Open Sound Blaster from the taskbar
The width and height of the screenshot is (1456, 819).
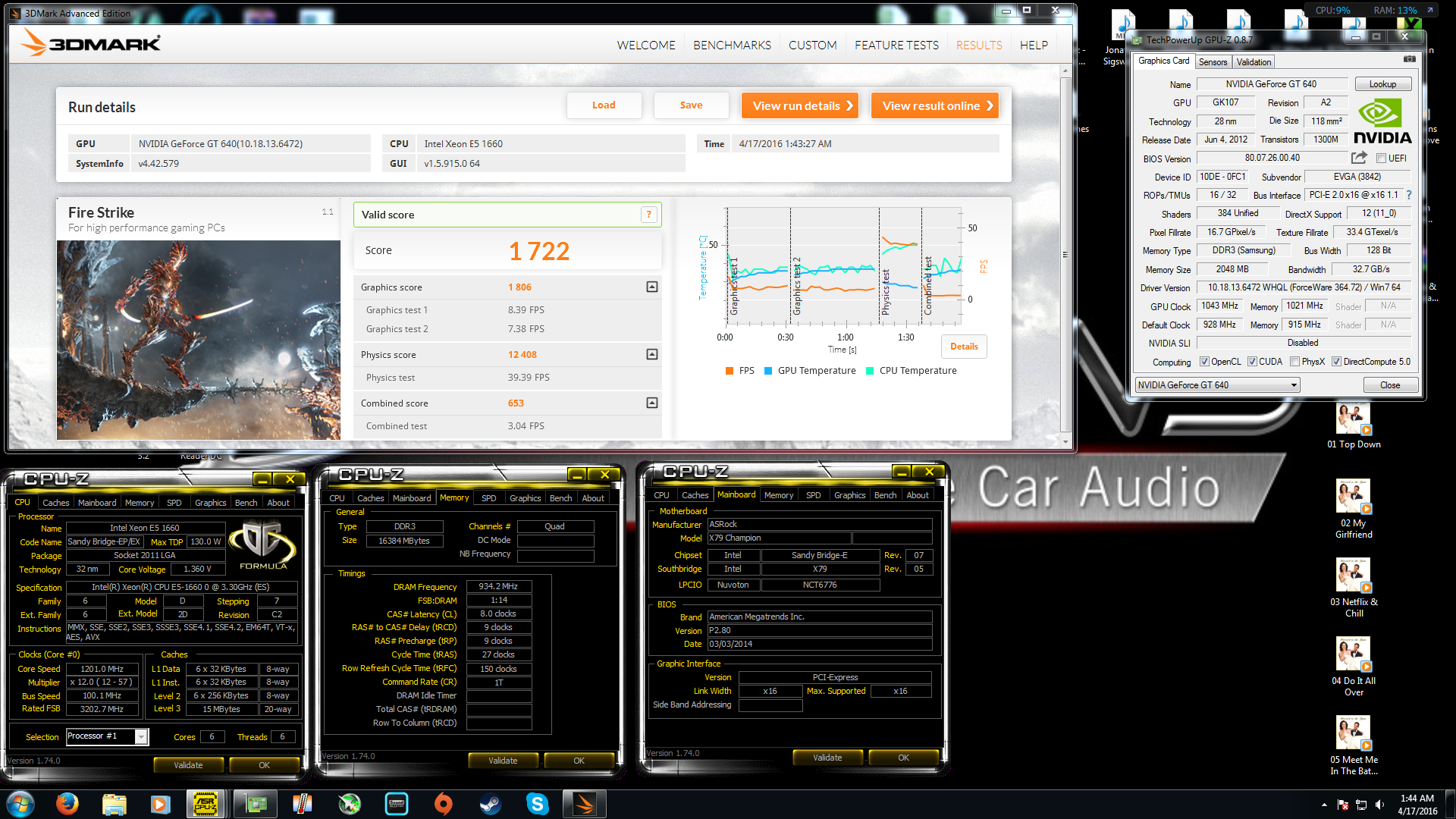[397, 804]
